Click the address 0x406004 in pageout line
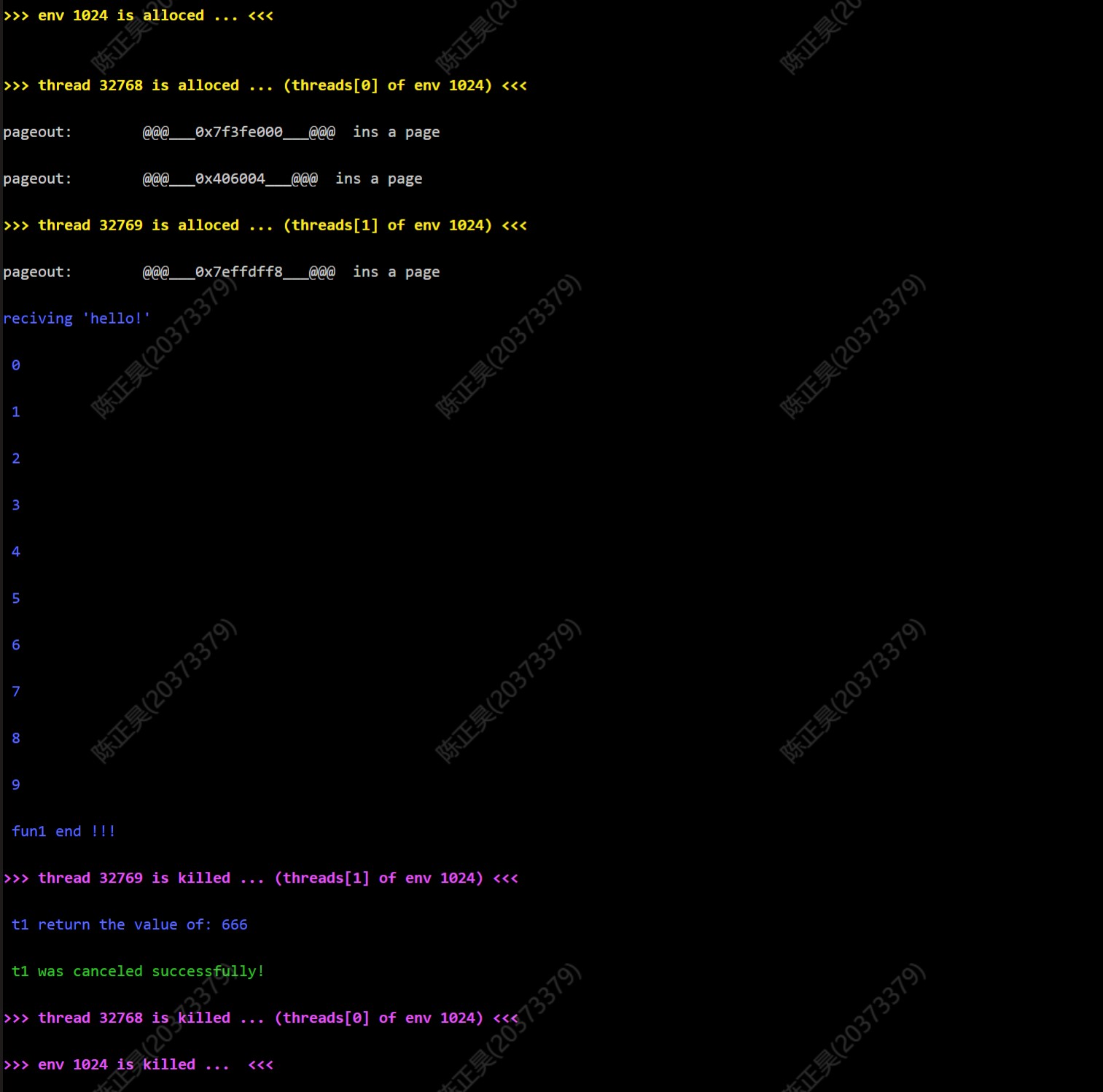1103x1092 pixels. point(230,179)
